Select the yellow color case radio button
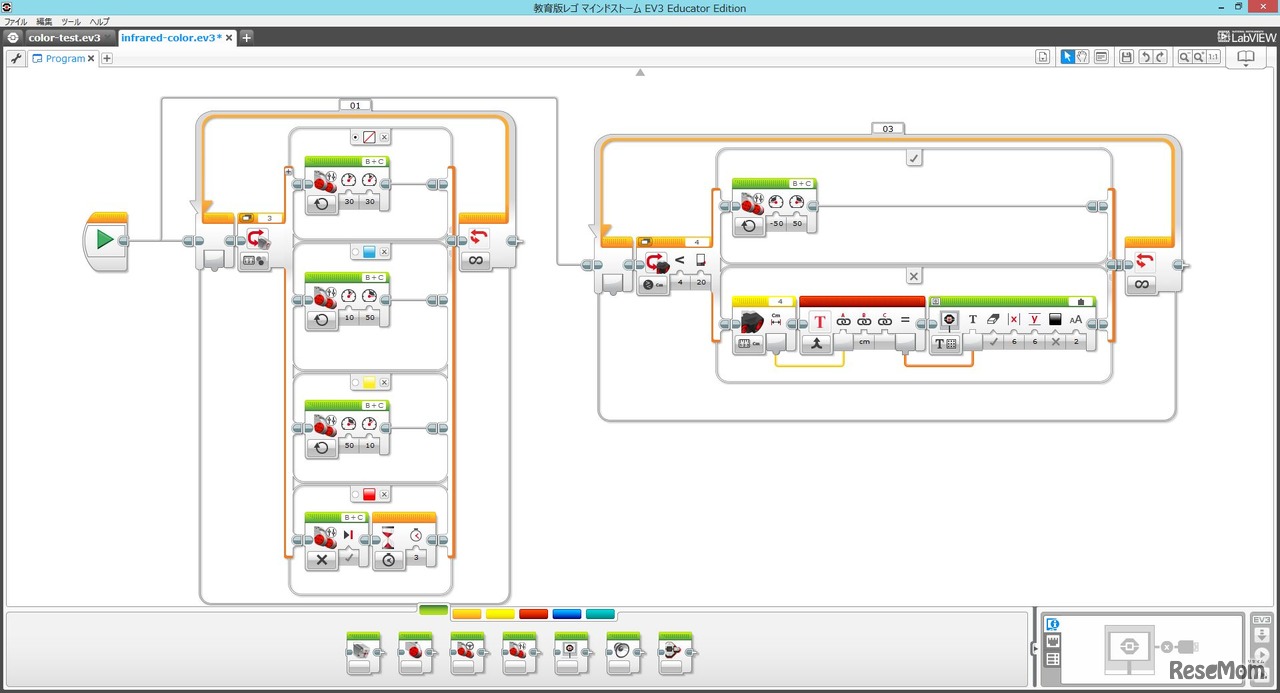This screenshot has height=693, width=1280. 354,383
